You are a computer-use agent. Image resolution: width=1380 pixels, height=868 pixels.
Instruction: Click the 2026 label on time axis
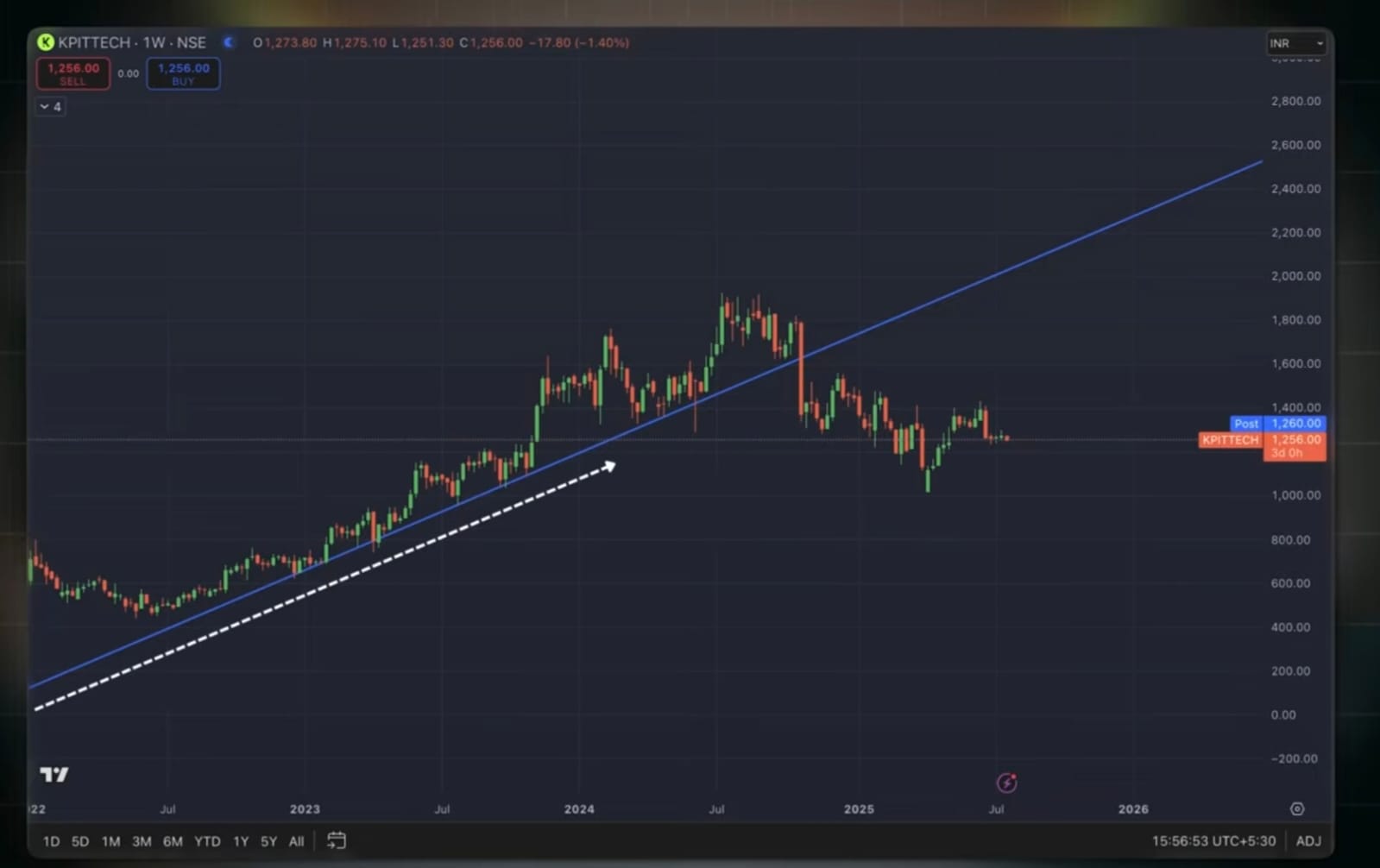1133,809
